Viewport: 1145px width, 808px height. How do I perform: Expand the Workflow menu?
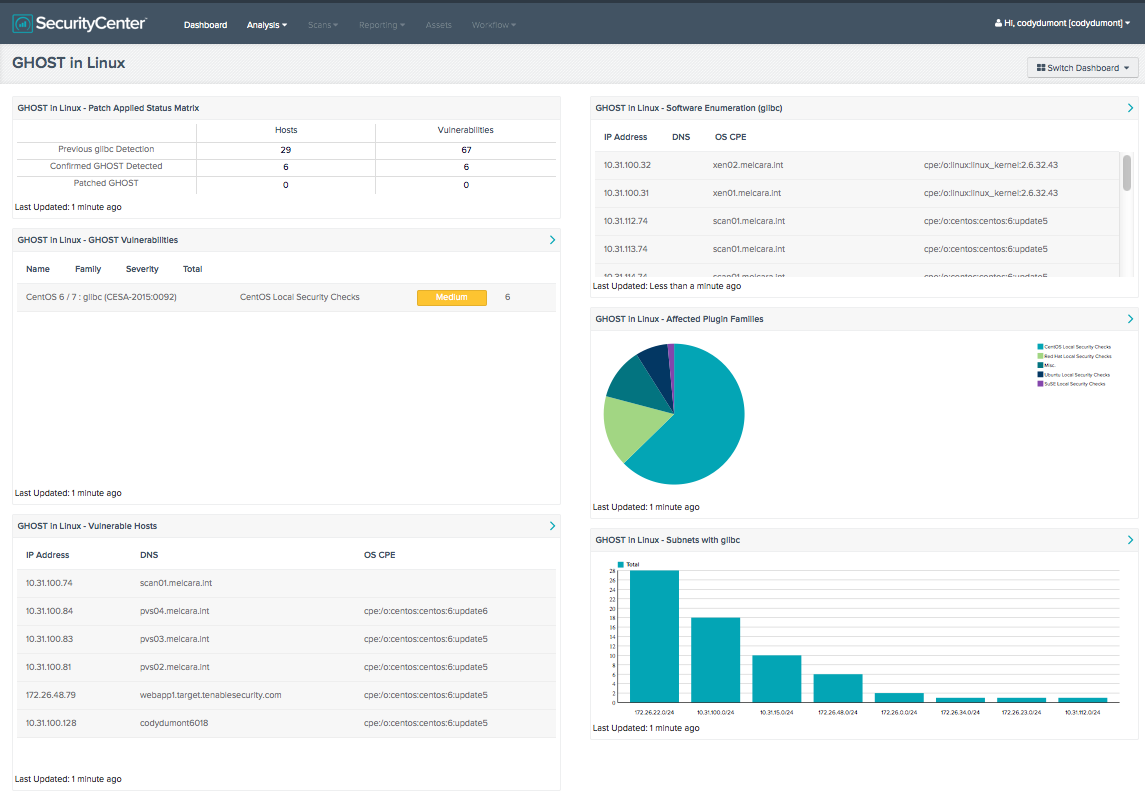coord(494,25)
